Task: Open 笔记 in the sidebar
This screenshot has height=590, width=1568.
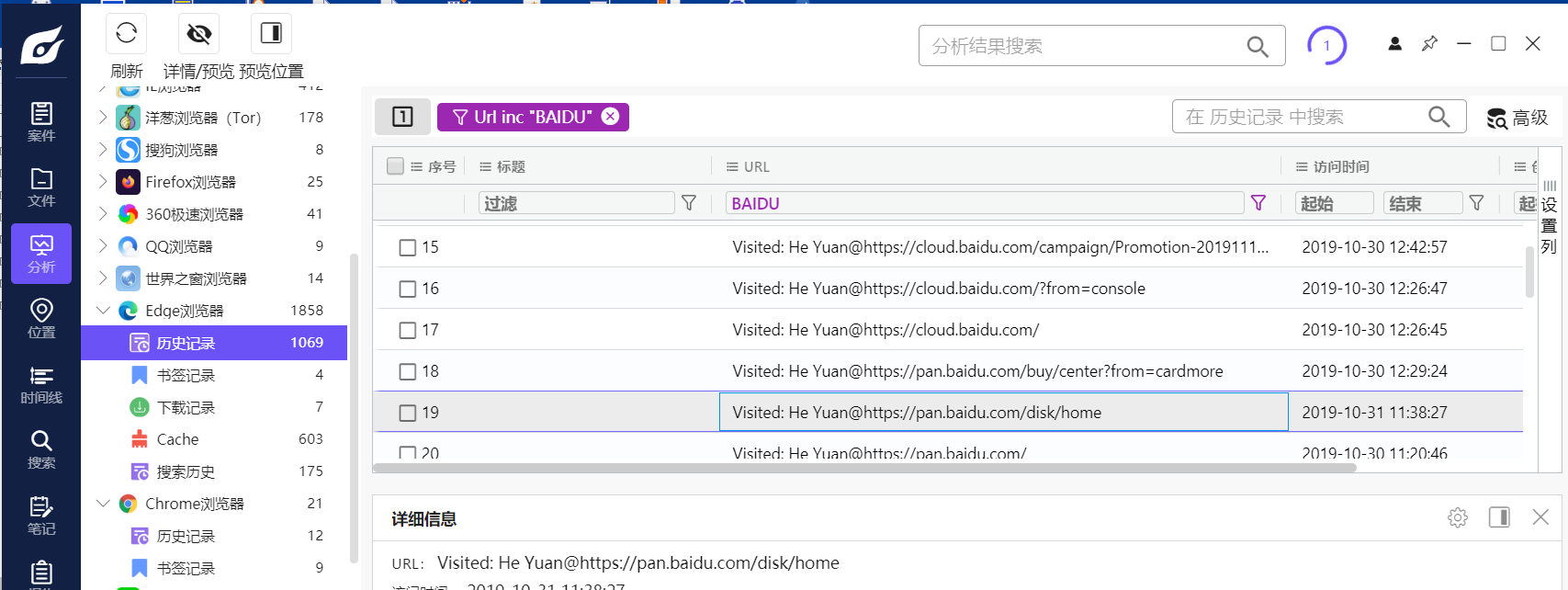Action: tap(41, 516)
